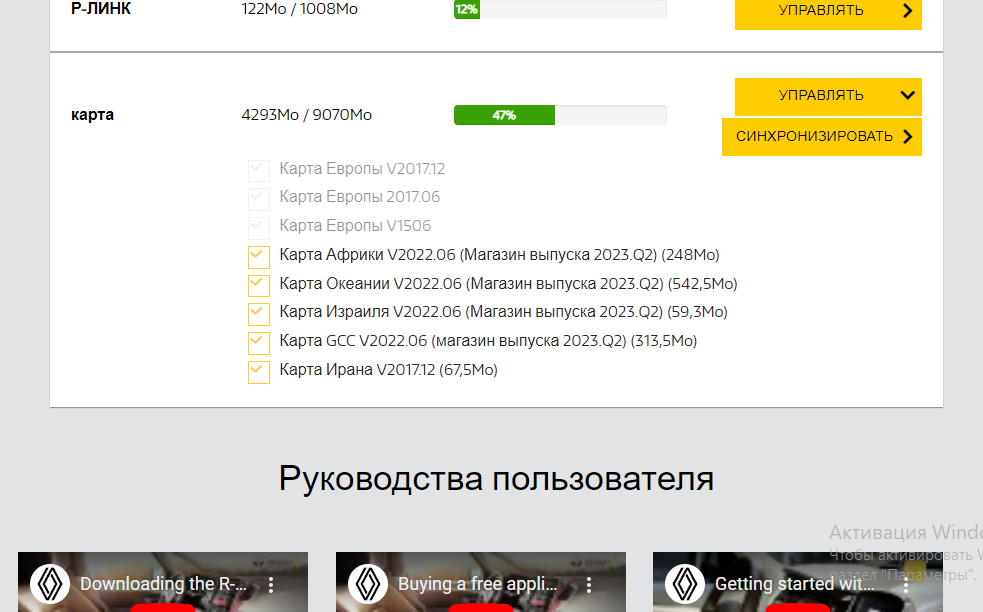Click the 4293Mo / 9070Mo storage text
The image size is (983, 612).
click(x=307, y=115)
